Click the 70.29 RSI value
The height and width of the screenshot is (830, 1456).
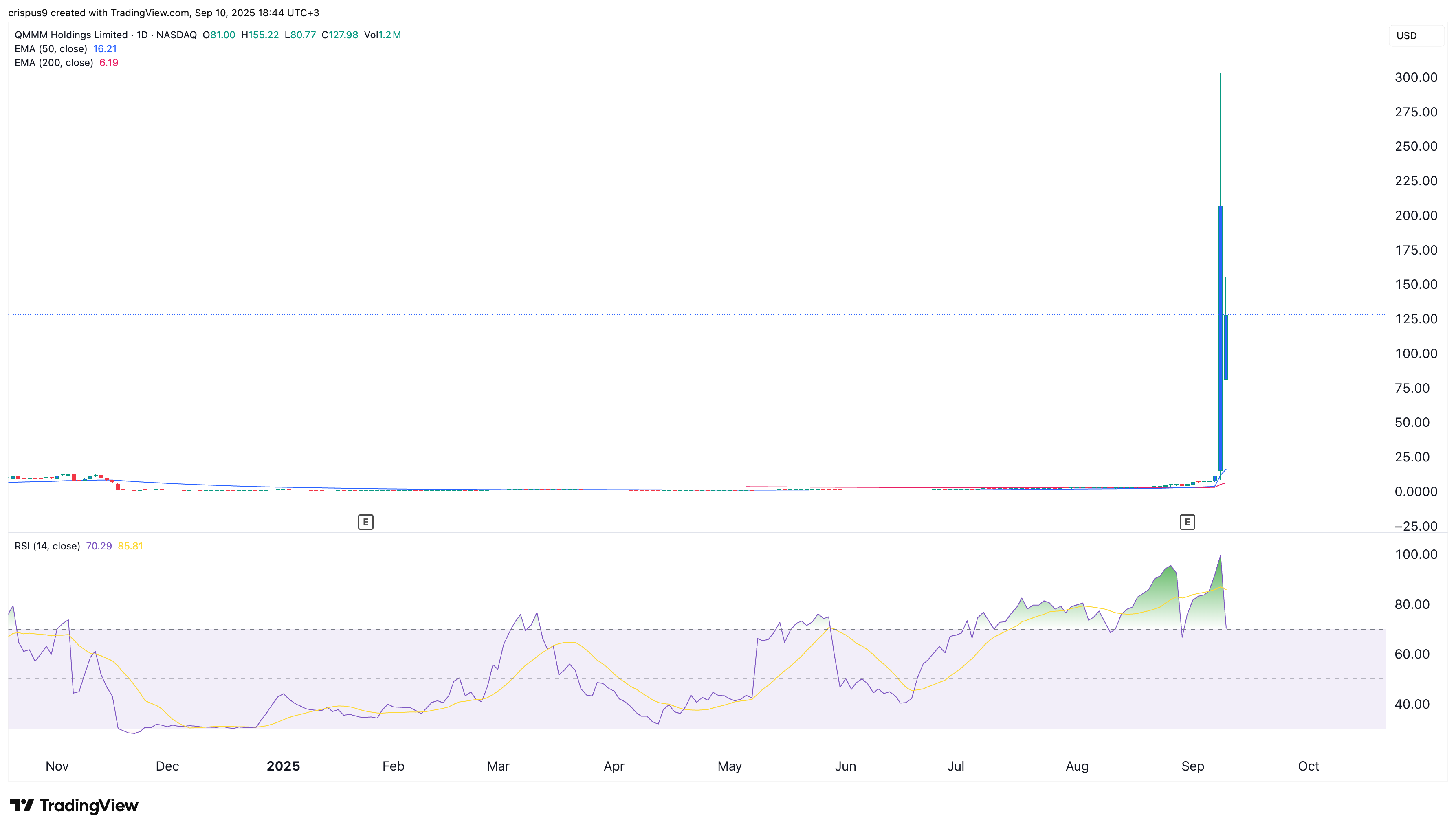coord(99,546)
